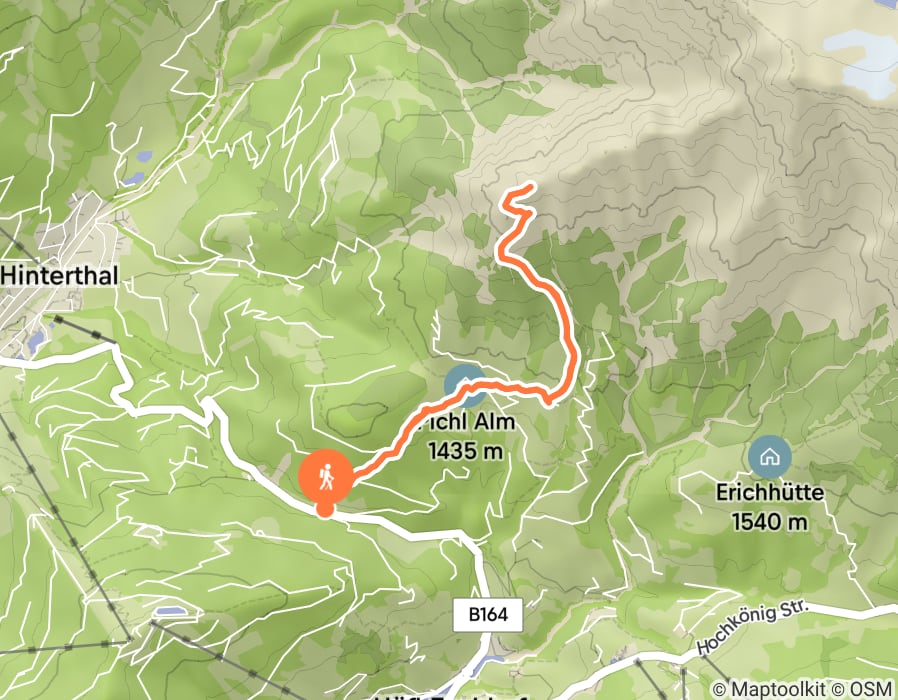Select the Pichl Alm hut icon
The width and height of the screenshot is (898, 700).
(466, 386)
